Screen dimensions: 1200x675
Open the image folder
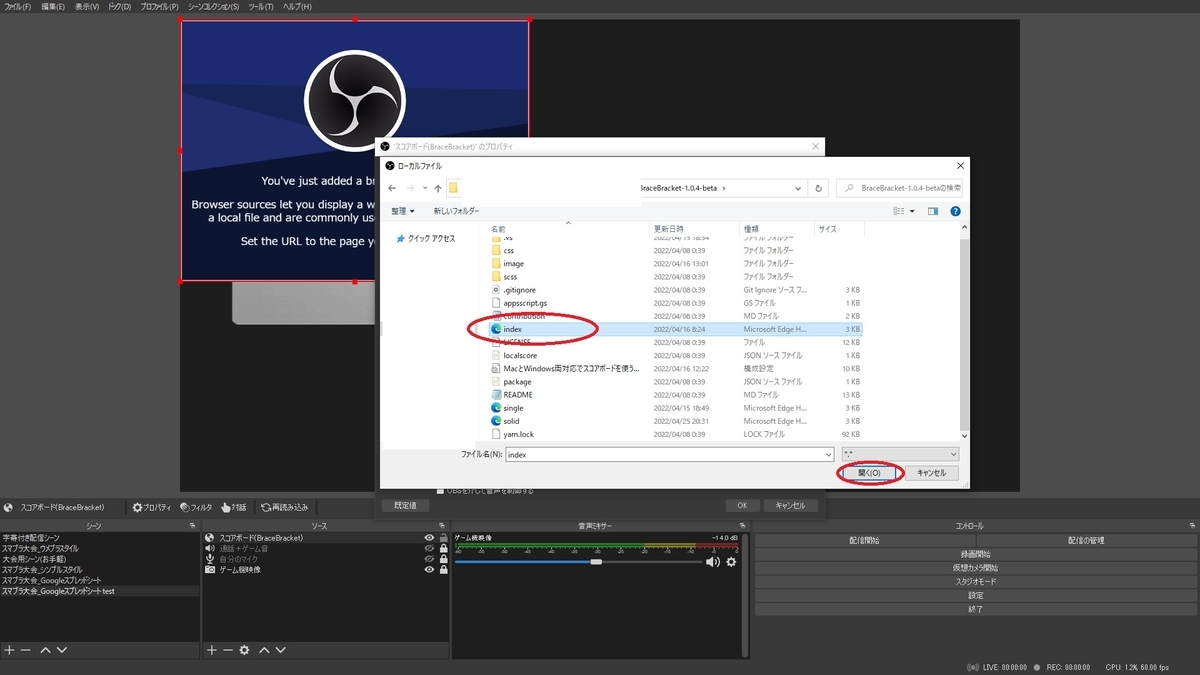pyautogui.click(x=675, y=264)
